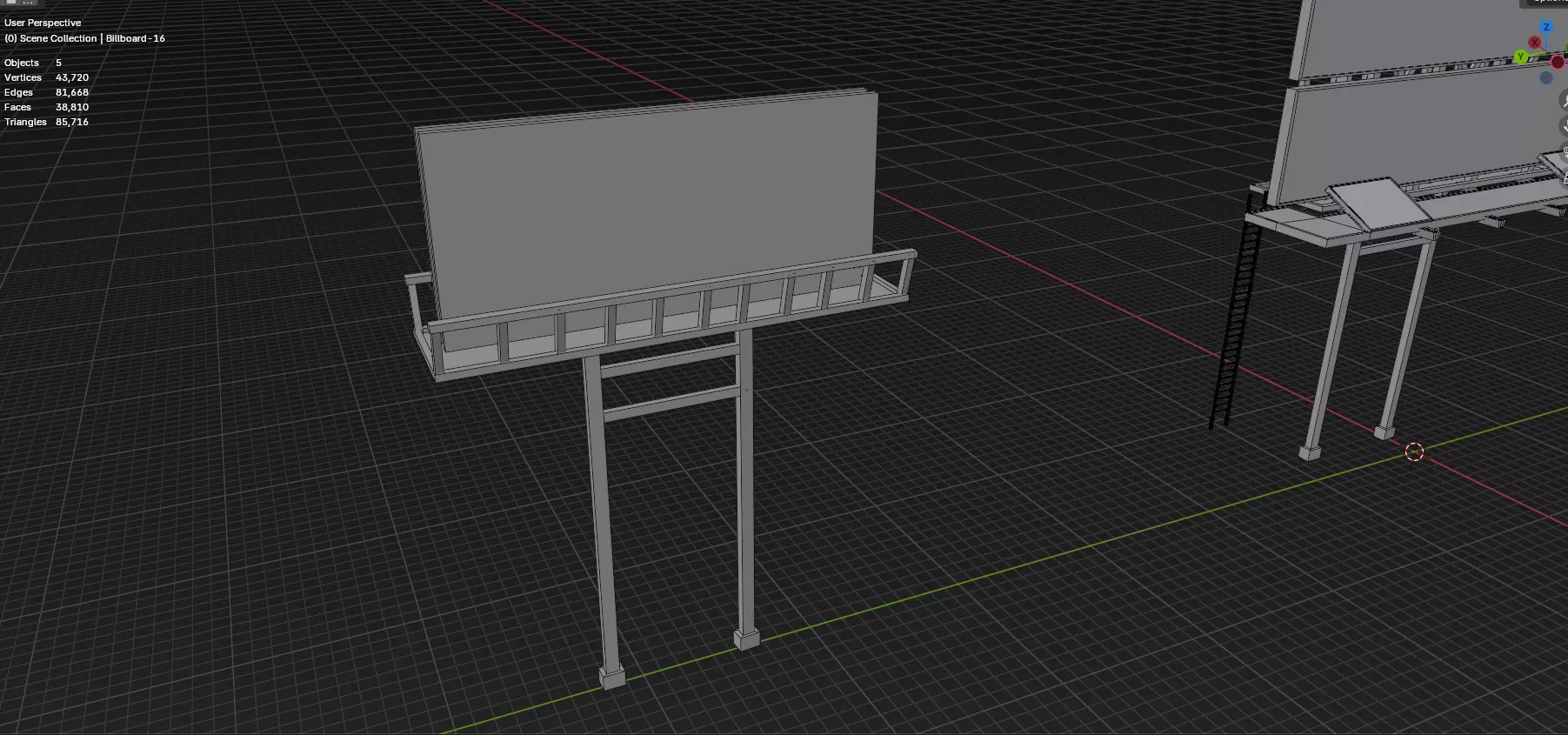Click the '38,810' faces count
This screenshot has width=1568, height=735.
pos(72,107)
